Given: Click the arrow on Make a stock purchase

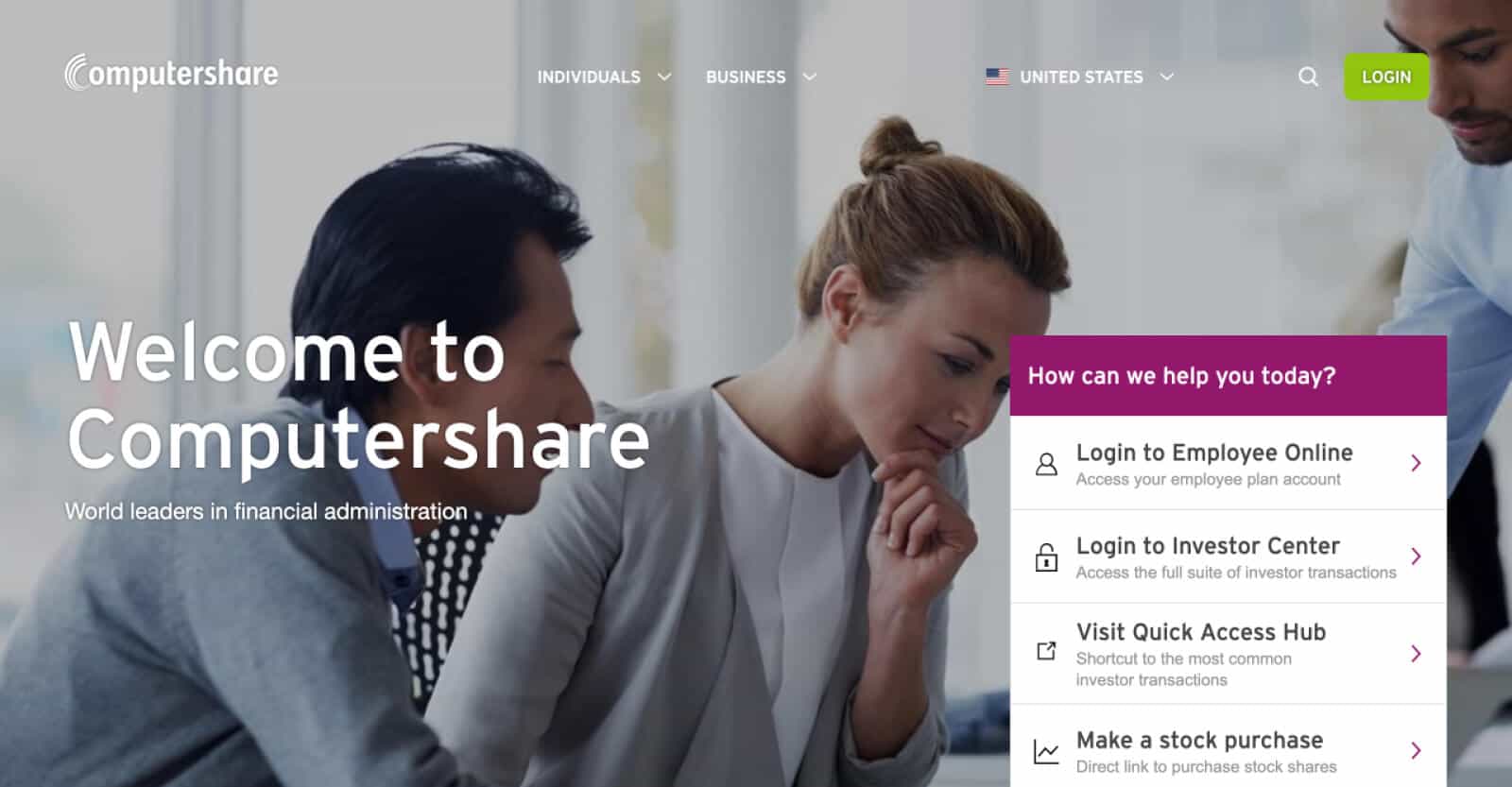Looking at the screenshot, I should pyautogui.click(x=1416, y=751).
